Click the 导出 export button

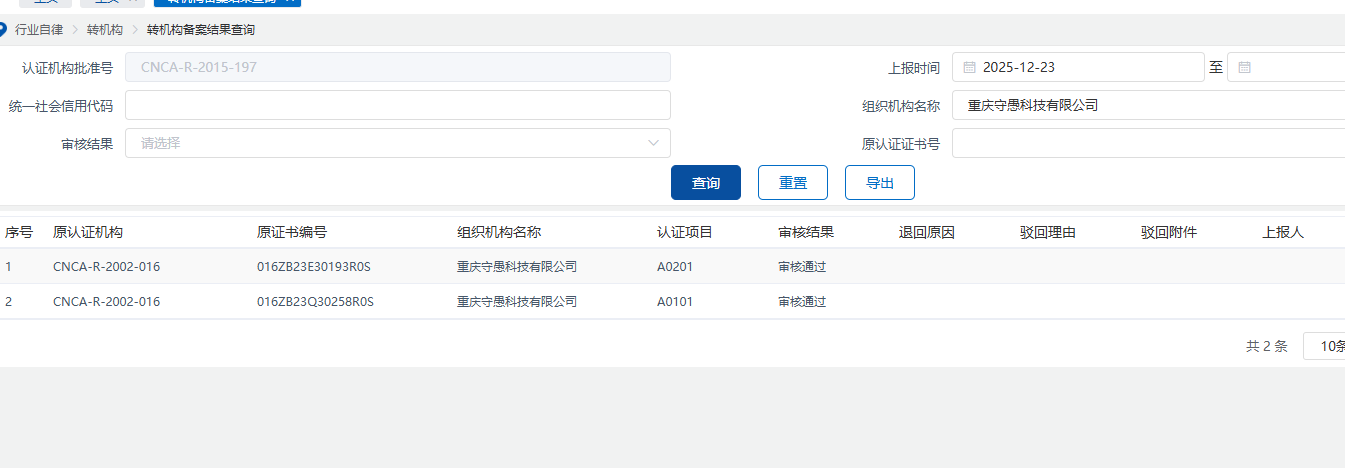coord(880,183)
